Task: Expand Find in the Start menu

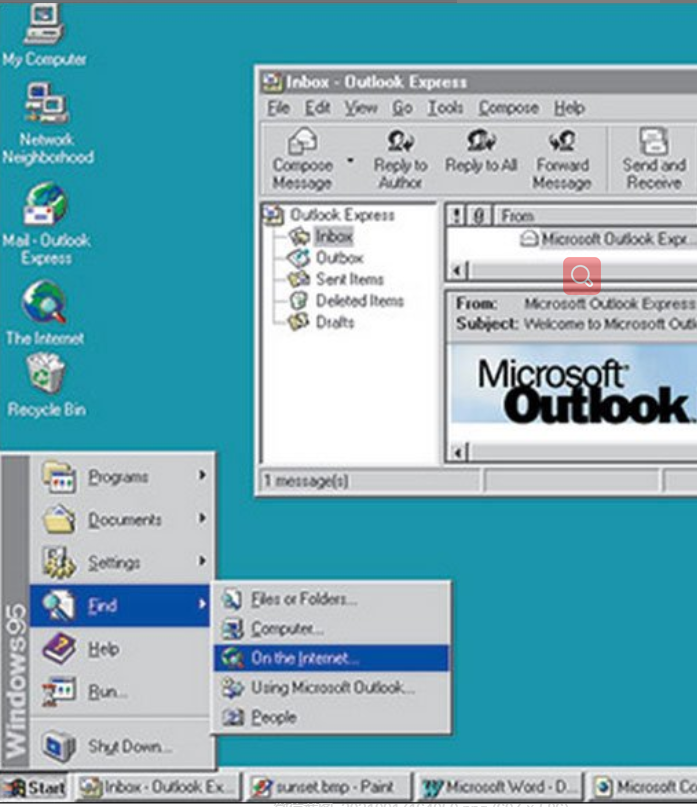Action: [120, 605]
